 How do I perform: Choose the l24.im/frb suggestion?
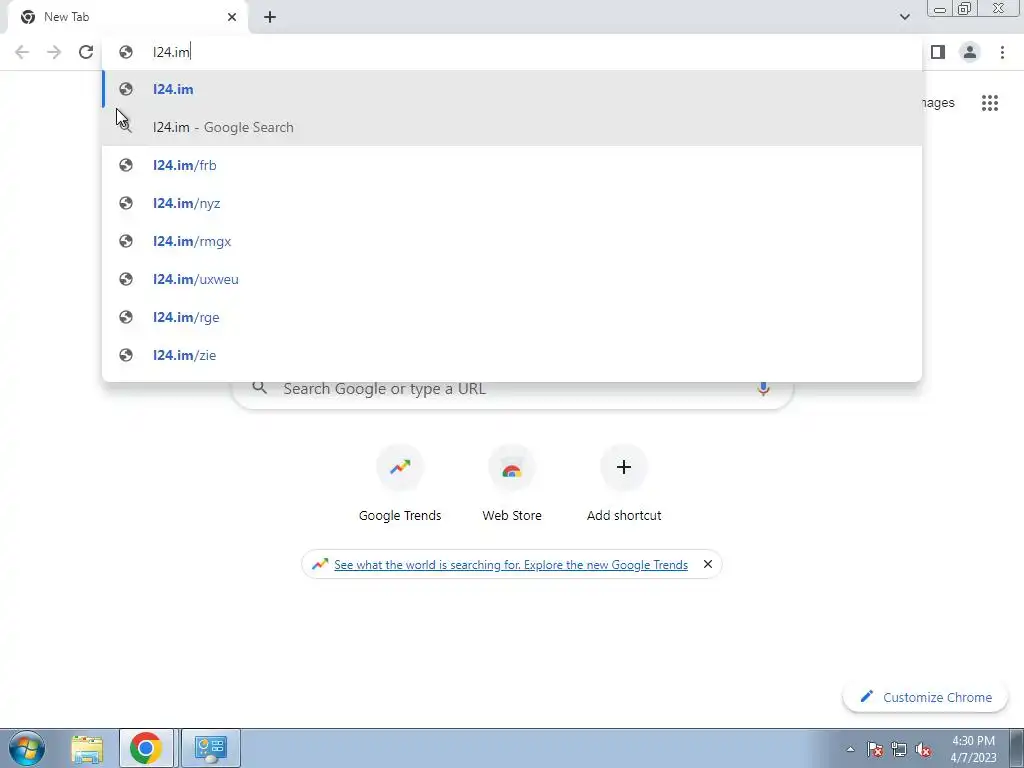pyautogui.click(x=512, y=165)
